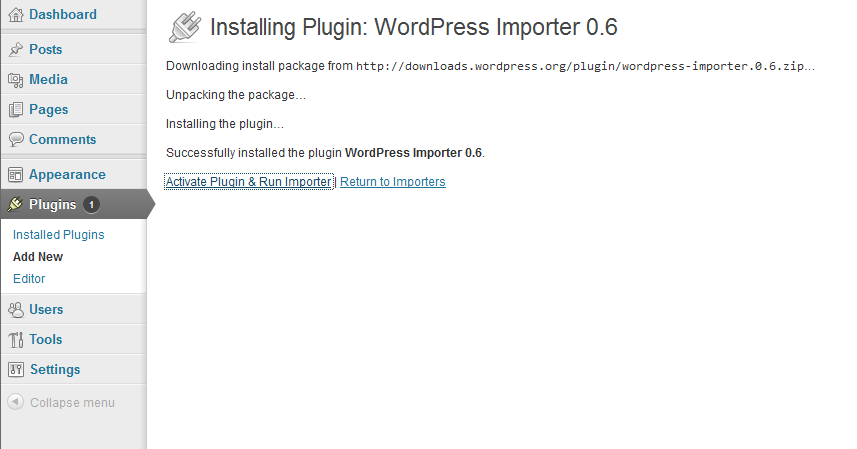Open the Appearance menu label
This screenshot has width=857, height=449.
coord(67,175)
